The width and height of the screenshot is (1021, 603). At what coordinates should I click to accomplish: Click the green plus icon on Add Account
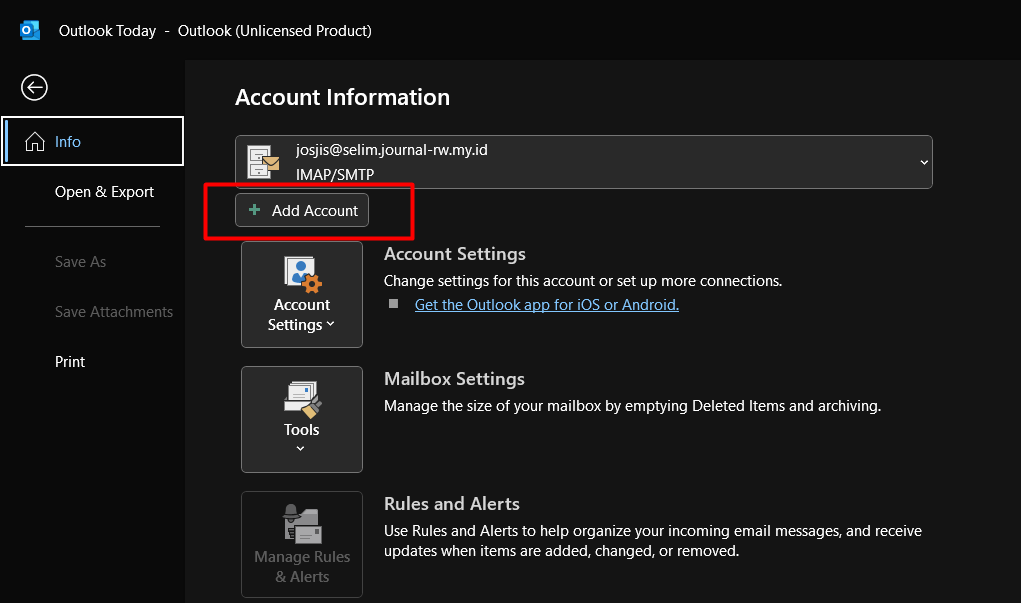tap(255, 210)
